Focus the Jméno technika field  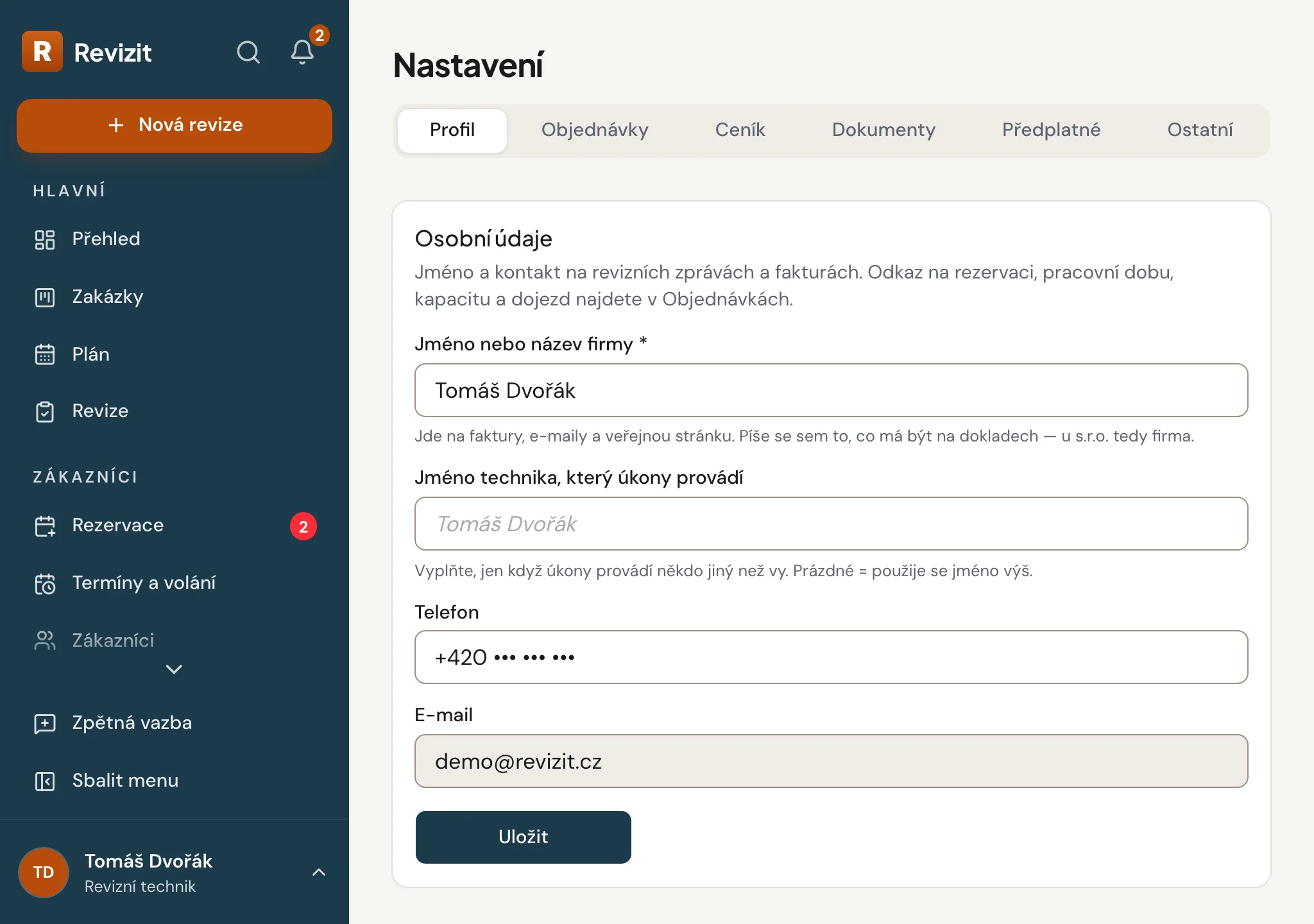tap(831, 524)
